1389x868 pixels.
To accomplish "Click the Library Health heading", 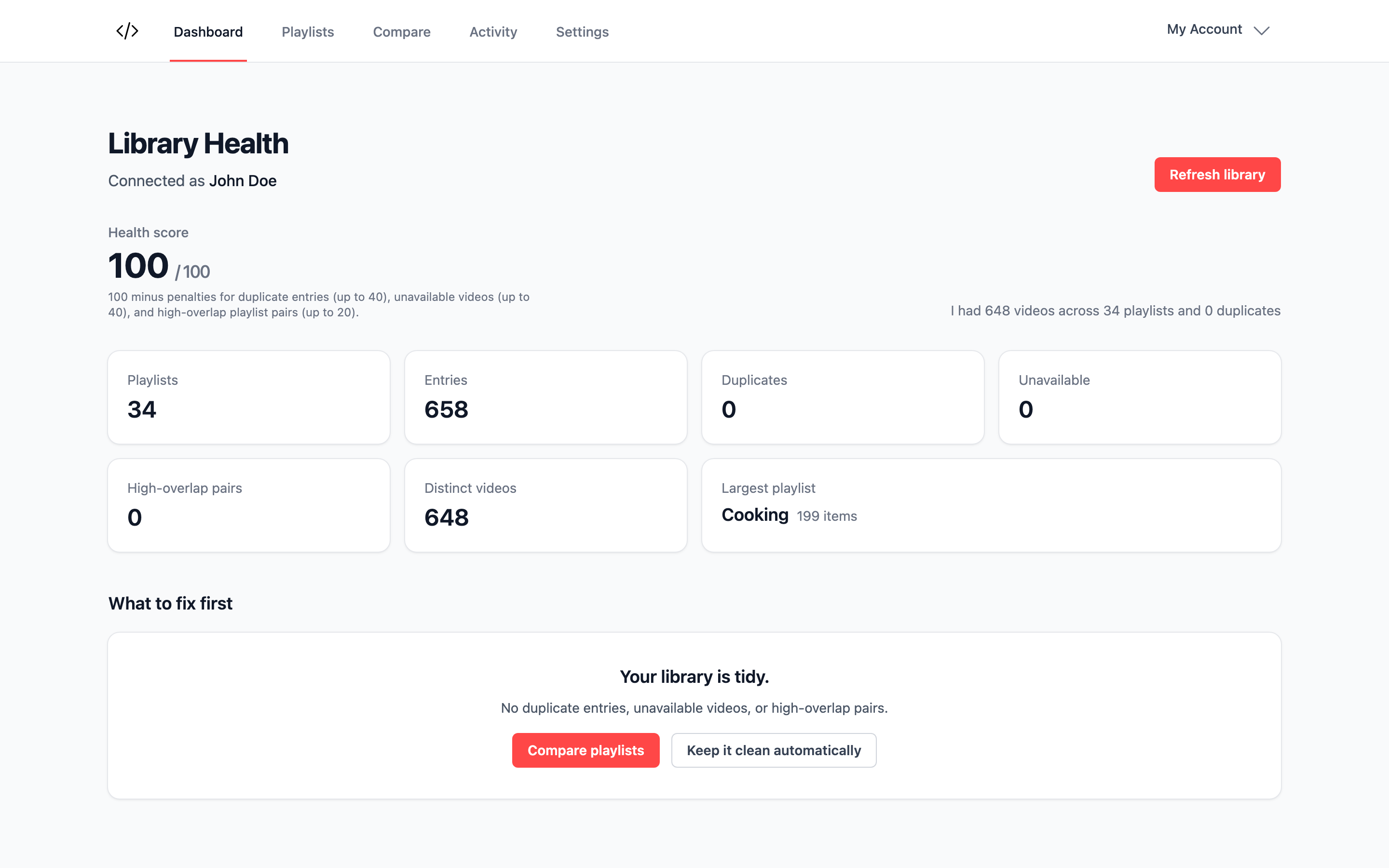I will [198, 144].
